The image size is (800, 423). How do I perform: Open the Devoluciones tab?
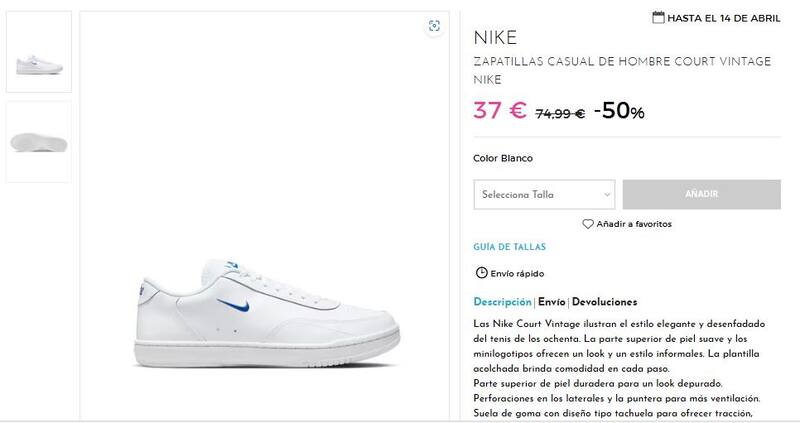pos(605,302)
